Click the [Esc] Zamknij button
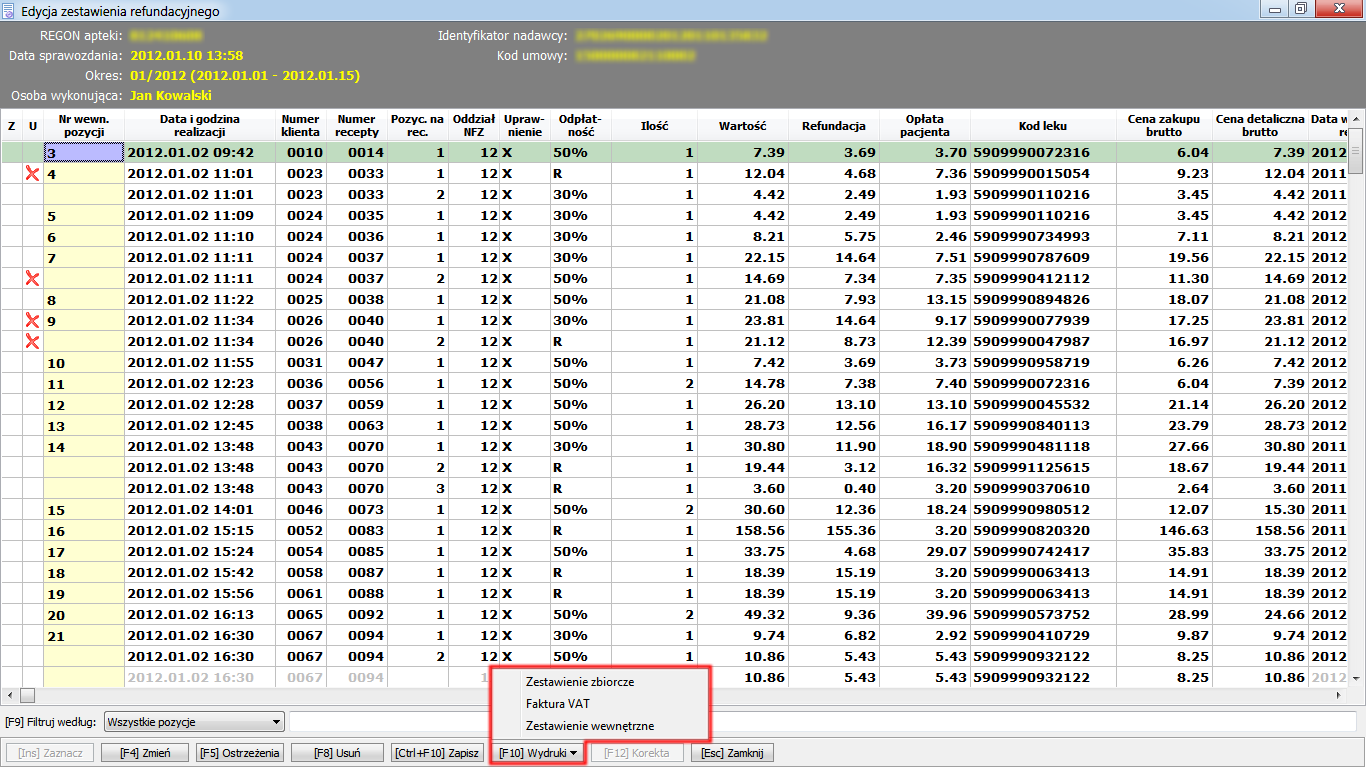 click(732, 753)
